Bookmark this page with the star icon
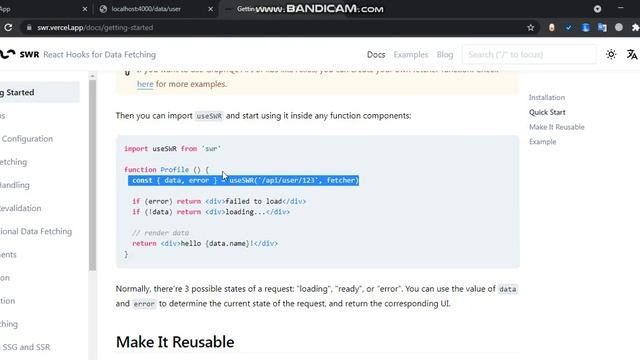640x360 pixels. pyautogui.click(x=531, y=28)
